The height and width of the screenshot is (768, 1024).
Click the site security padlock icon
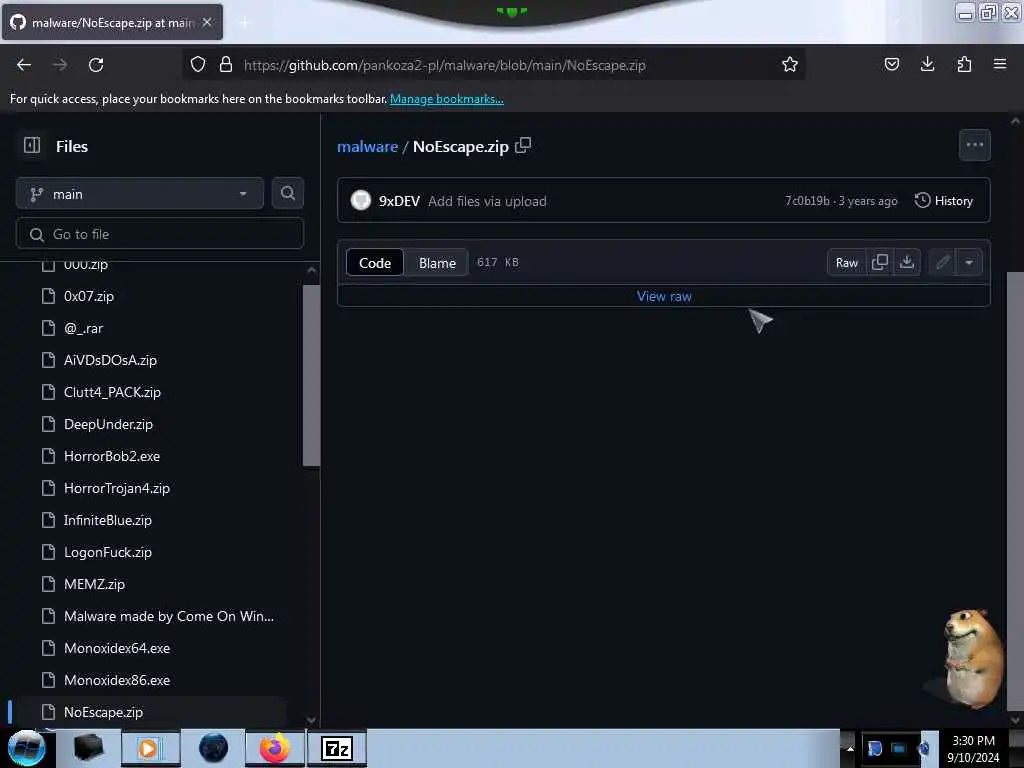(226, 65)
